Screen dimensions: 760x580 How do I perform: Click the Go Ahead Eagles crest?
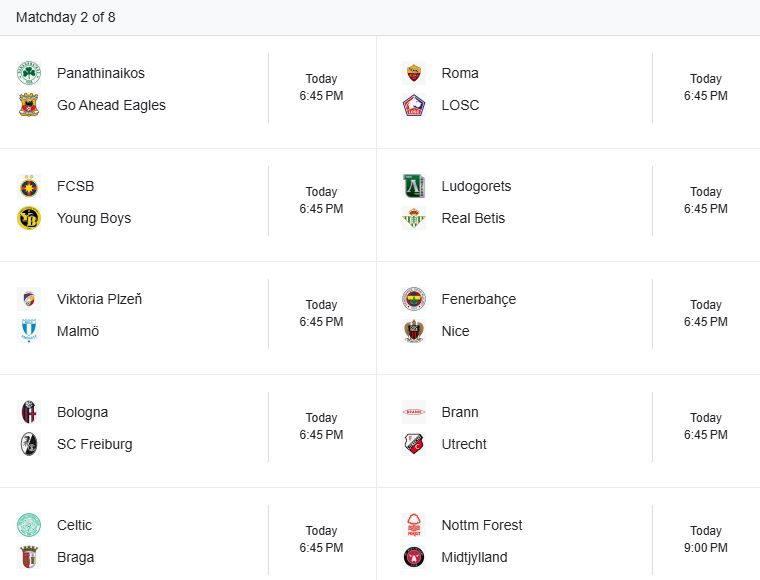point(29,105)
